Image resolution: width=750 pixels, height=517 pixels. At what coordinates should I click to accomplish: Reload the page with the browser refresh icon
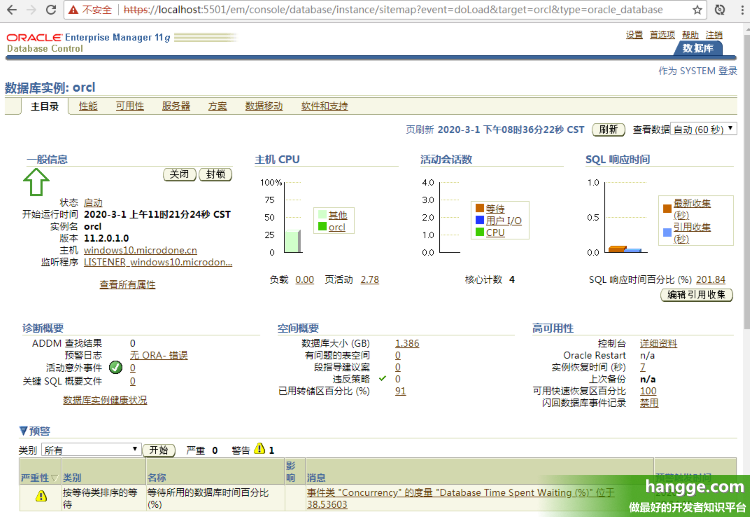click(x=51, y=10)
